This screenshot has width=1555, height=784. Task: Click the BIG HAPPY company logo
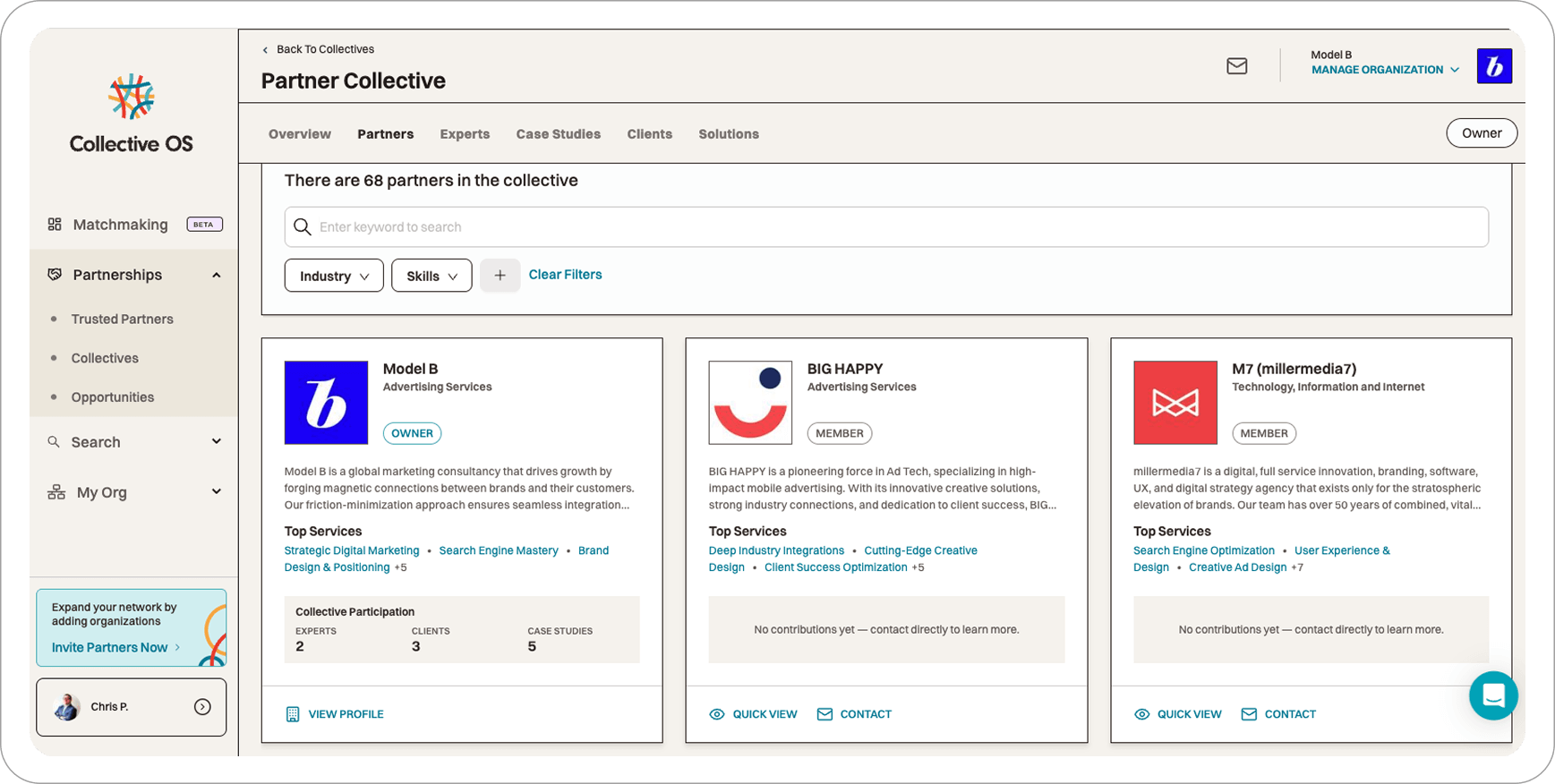tap(750, 403)
